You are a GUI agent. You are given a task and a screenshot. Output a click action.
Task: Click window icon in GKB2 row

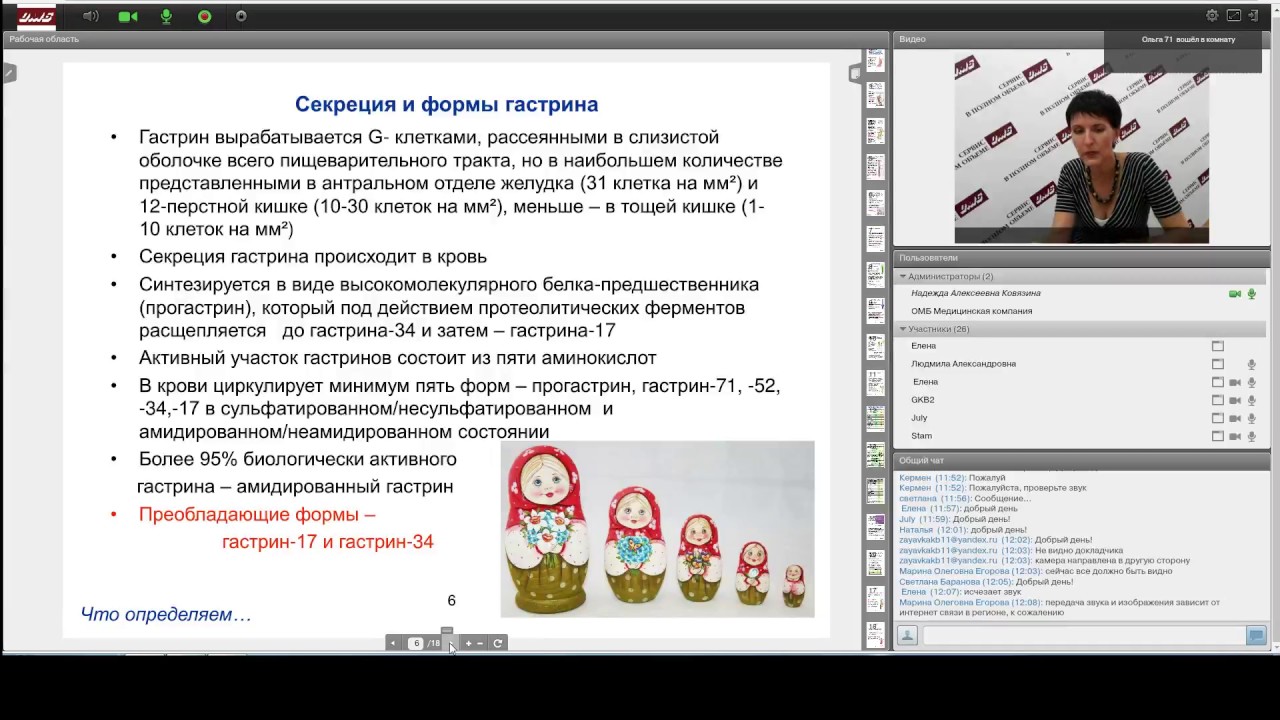point(1217,400)
